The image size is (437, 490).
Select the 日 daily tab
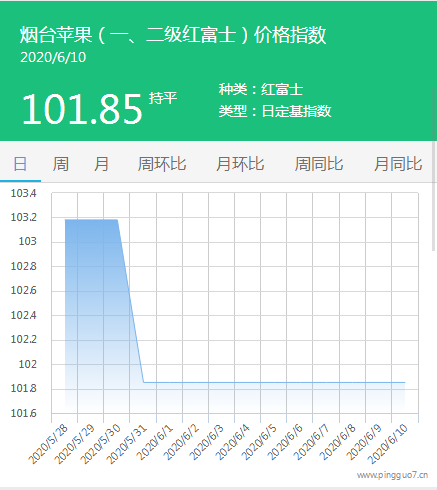pyautogui.click(x=20, y=164)
